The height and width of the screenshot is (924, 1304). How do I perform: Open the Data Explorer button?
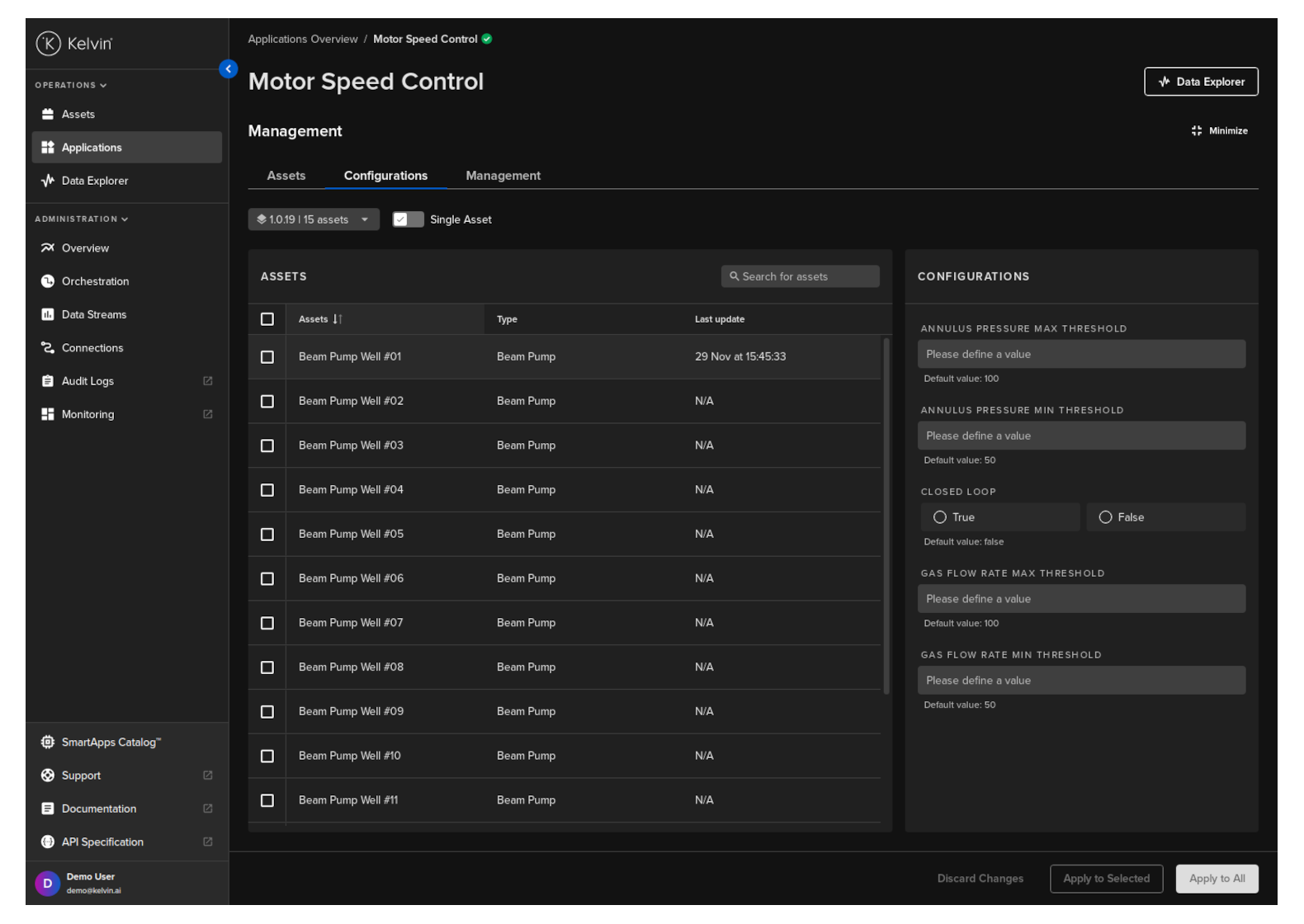[1201, 82]
